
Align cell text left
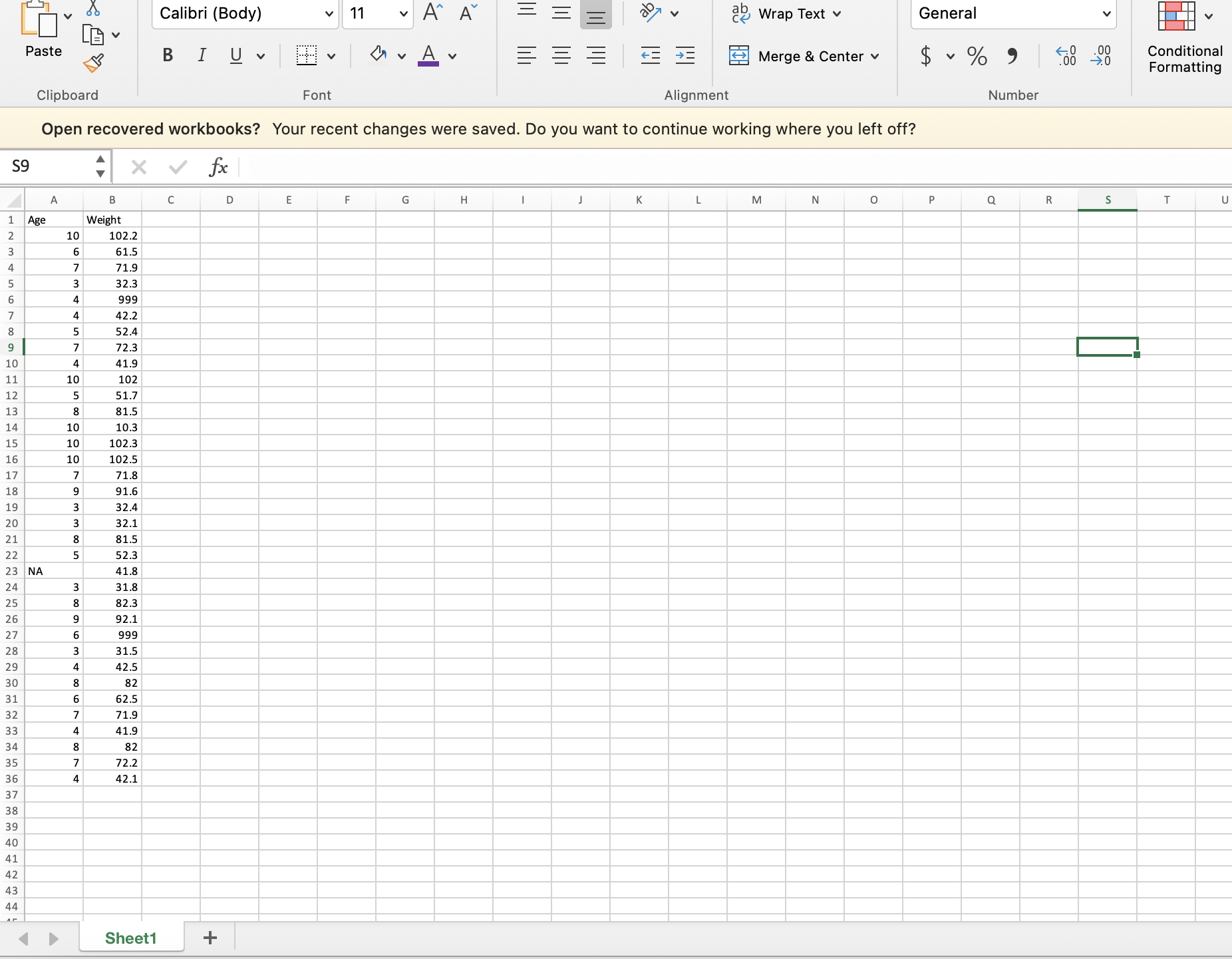pyautogui.click(x=527, y=55)
